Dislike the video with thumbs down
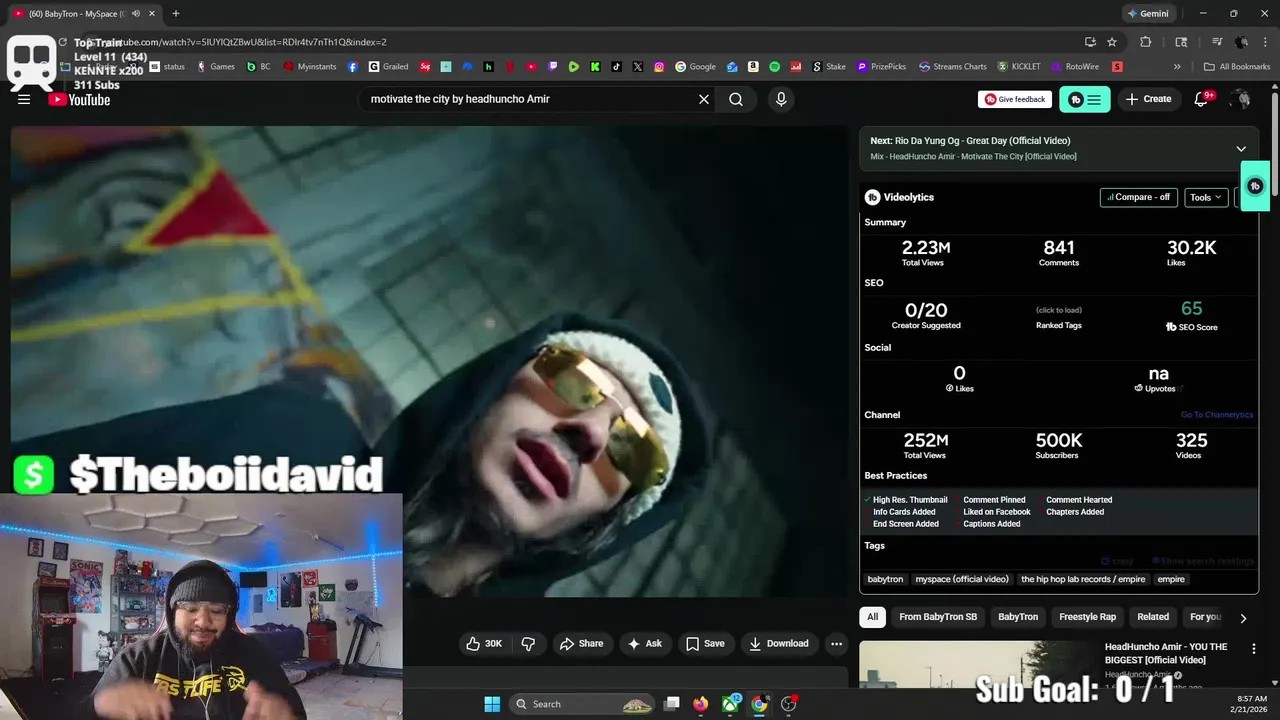 (528, 644)
